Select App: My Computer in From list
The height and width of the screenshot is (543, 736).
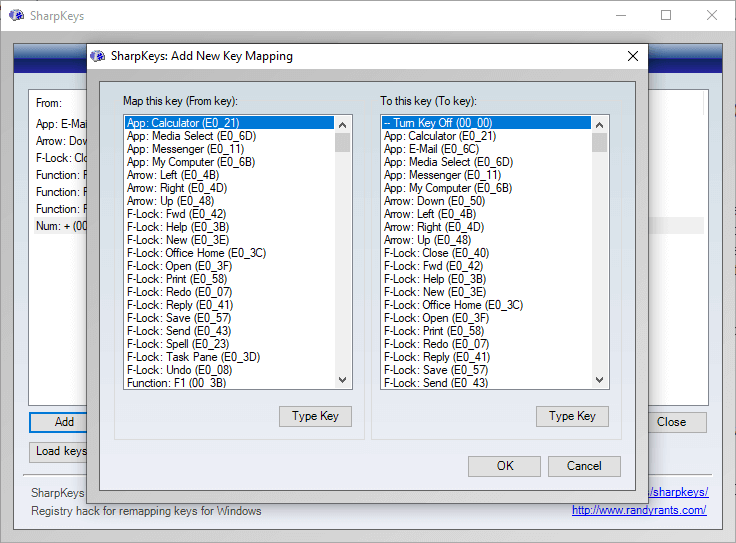[230, 162]
